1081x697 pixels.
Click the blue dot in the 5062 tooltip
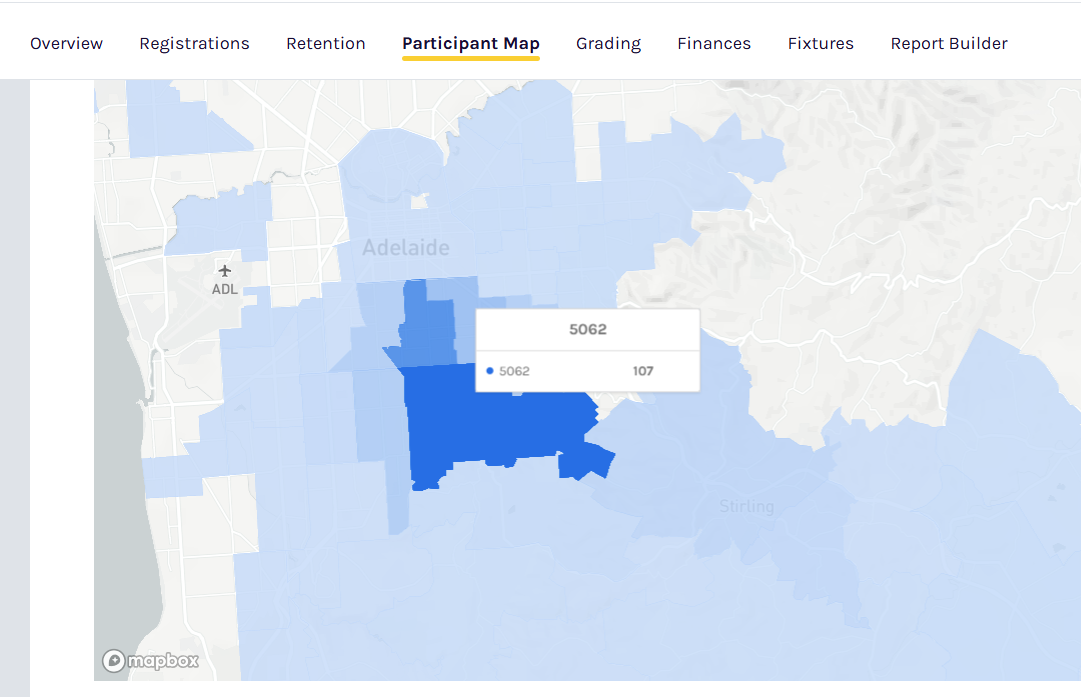point(489,371)
